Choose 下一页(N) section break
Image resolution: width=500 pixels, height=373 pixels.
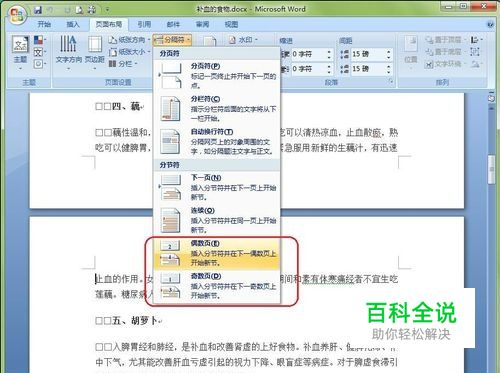point(217,187)
